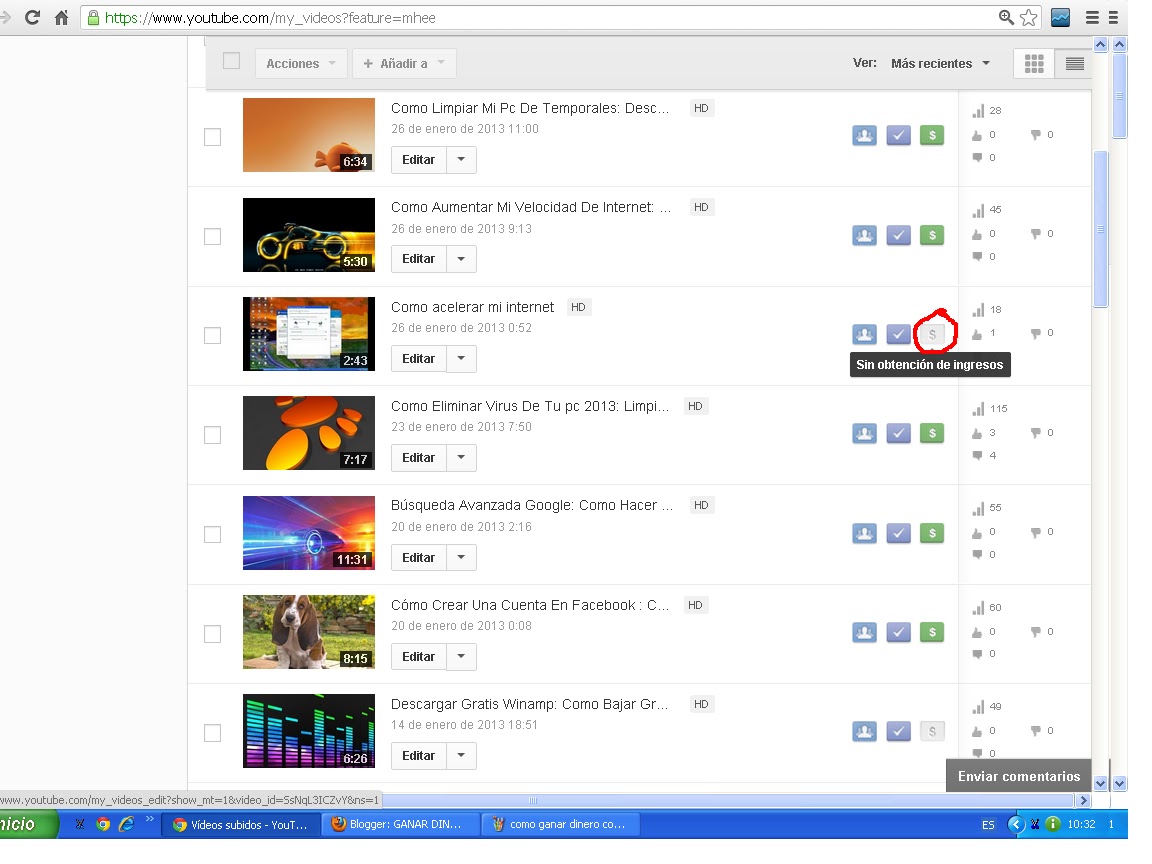Switch to grid view
1152x864 pixels.
1034,64
